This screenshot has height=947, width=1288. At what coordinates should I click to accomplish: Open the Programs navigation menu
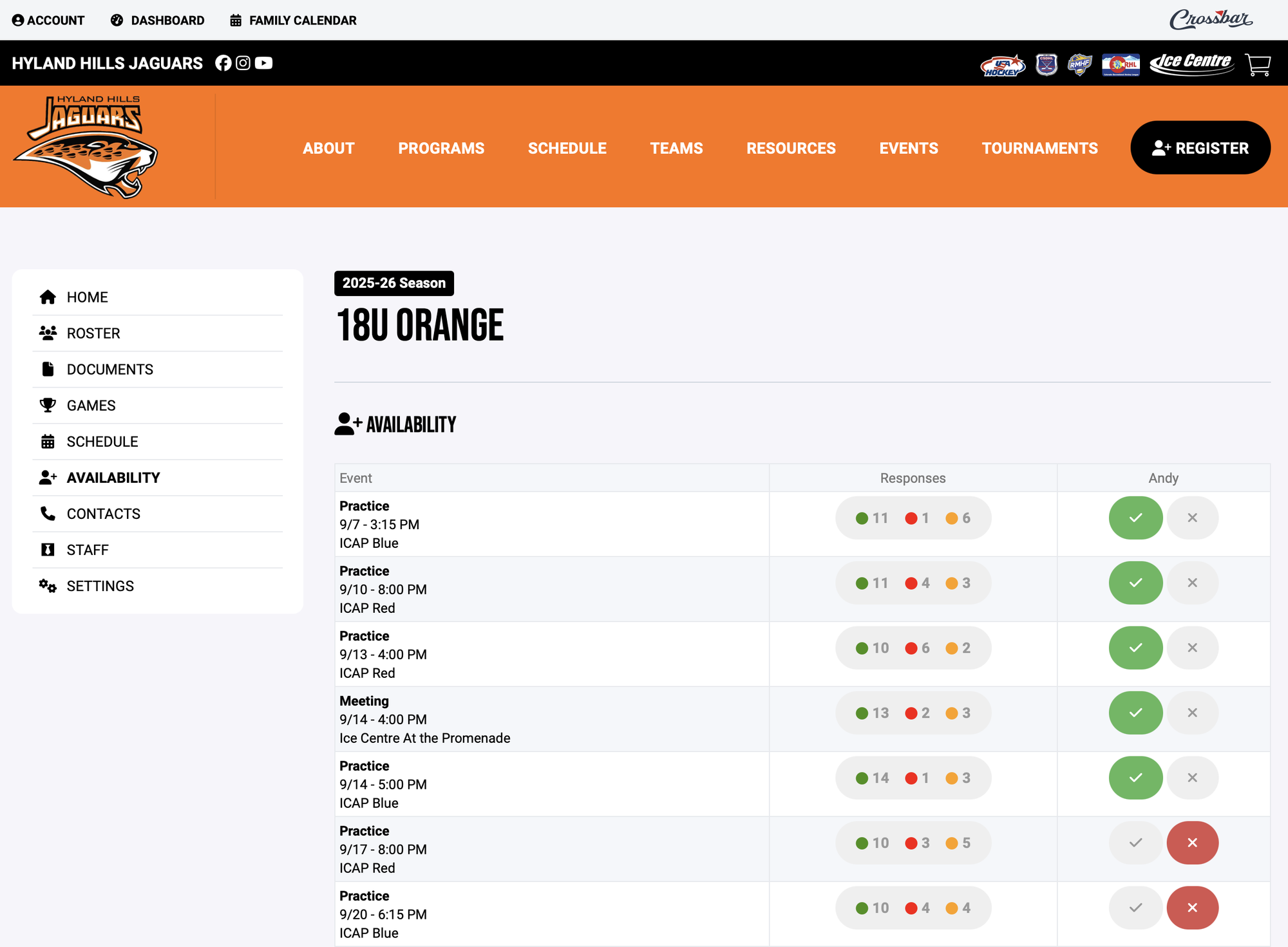[x=441, y=148]
